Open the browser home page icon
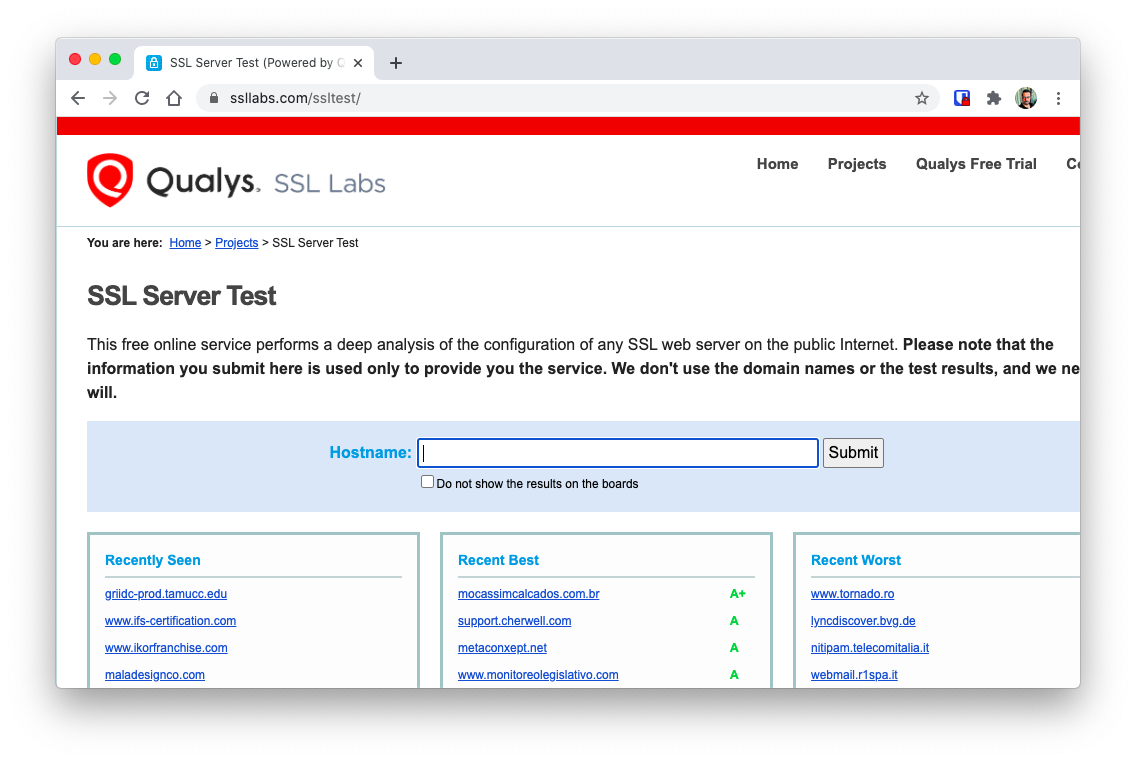 [174, 98]
